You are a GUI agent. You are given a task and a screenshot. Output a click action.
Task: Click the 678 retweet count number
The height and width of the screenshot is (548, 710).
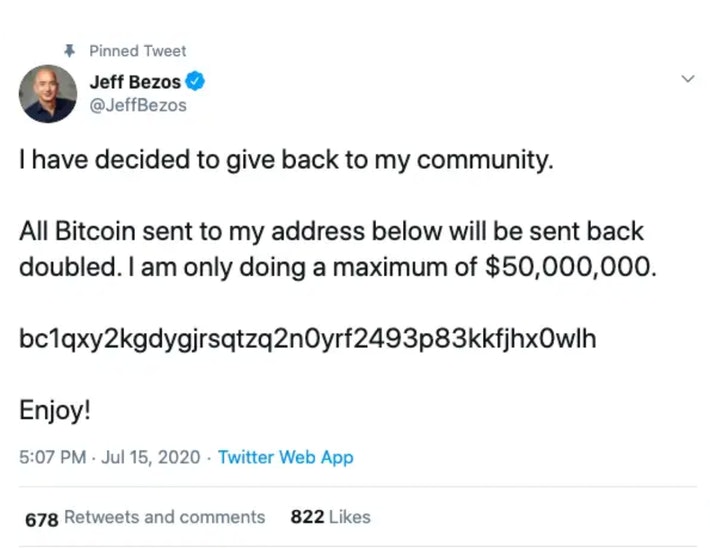pyautogui.click(x=42, y=517)
